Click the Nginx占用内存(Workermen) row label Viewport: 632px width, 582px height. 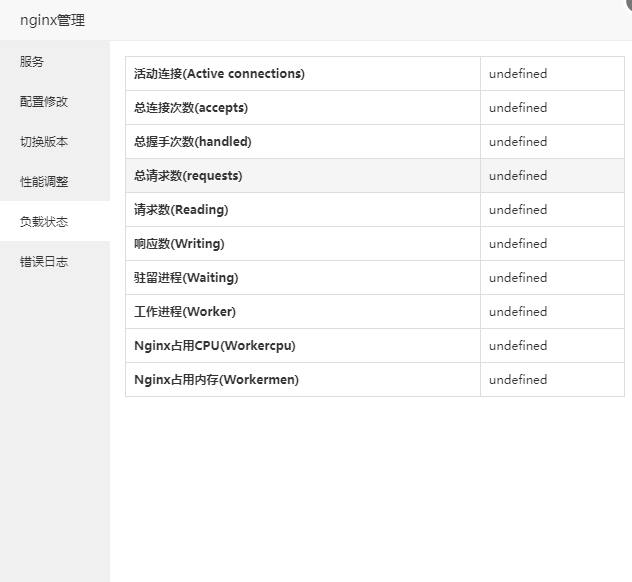pos(216,380)
